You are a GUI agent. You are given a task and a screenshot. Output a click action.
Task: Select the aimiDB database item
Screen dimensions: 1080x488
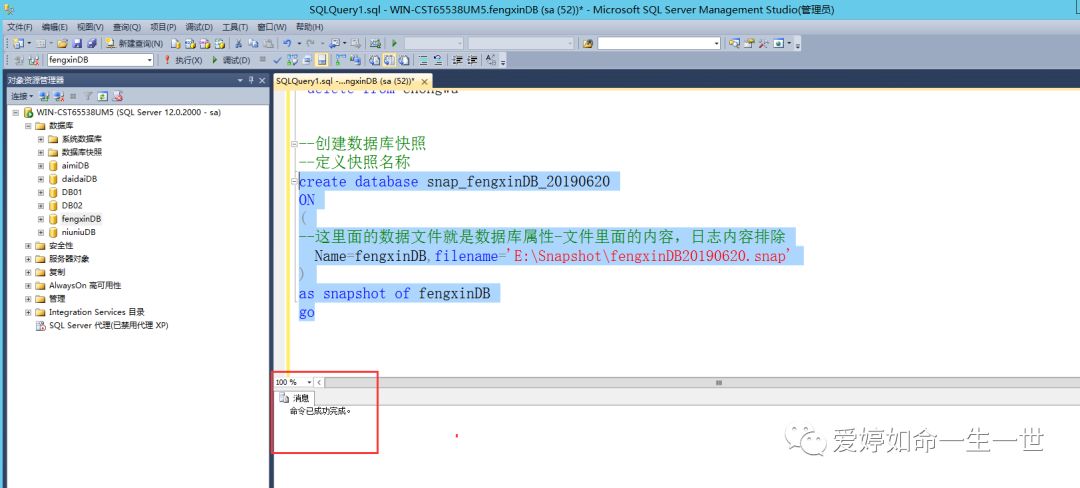[75, 166]
